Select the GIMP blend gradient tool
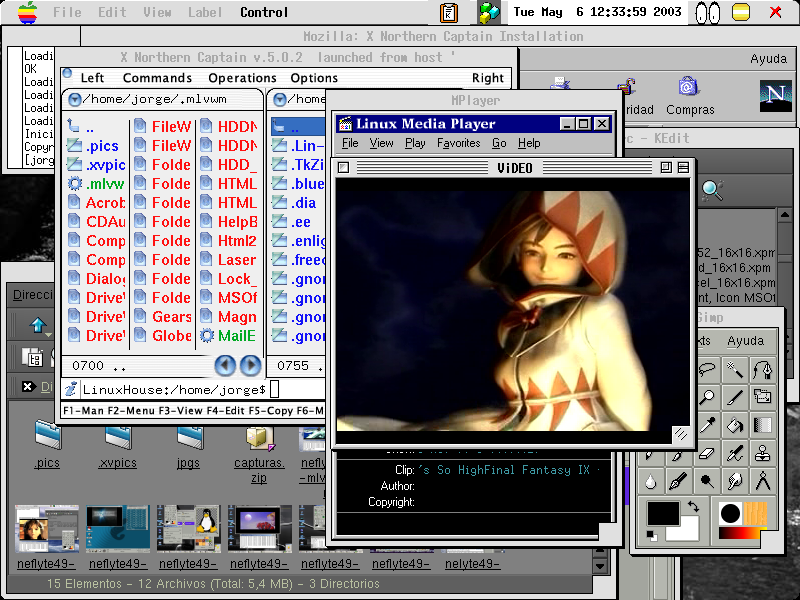 point(762,424)
